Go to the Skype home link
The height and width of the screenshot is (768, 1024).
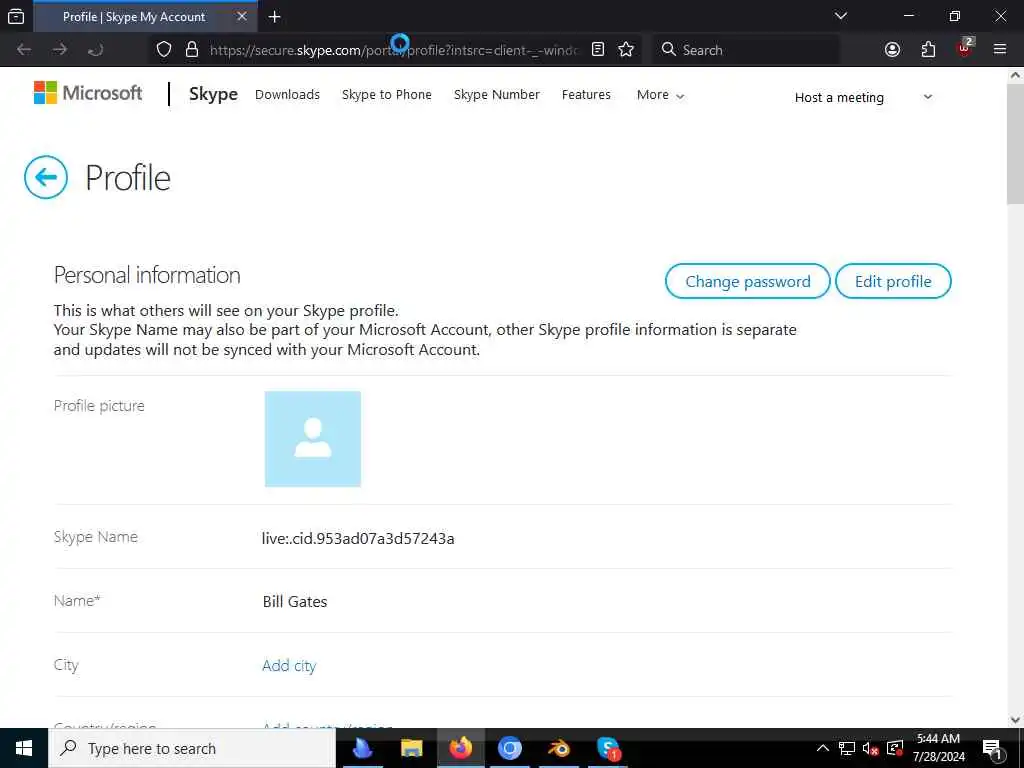tap(214, 94)
